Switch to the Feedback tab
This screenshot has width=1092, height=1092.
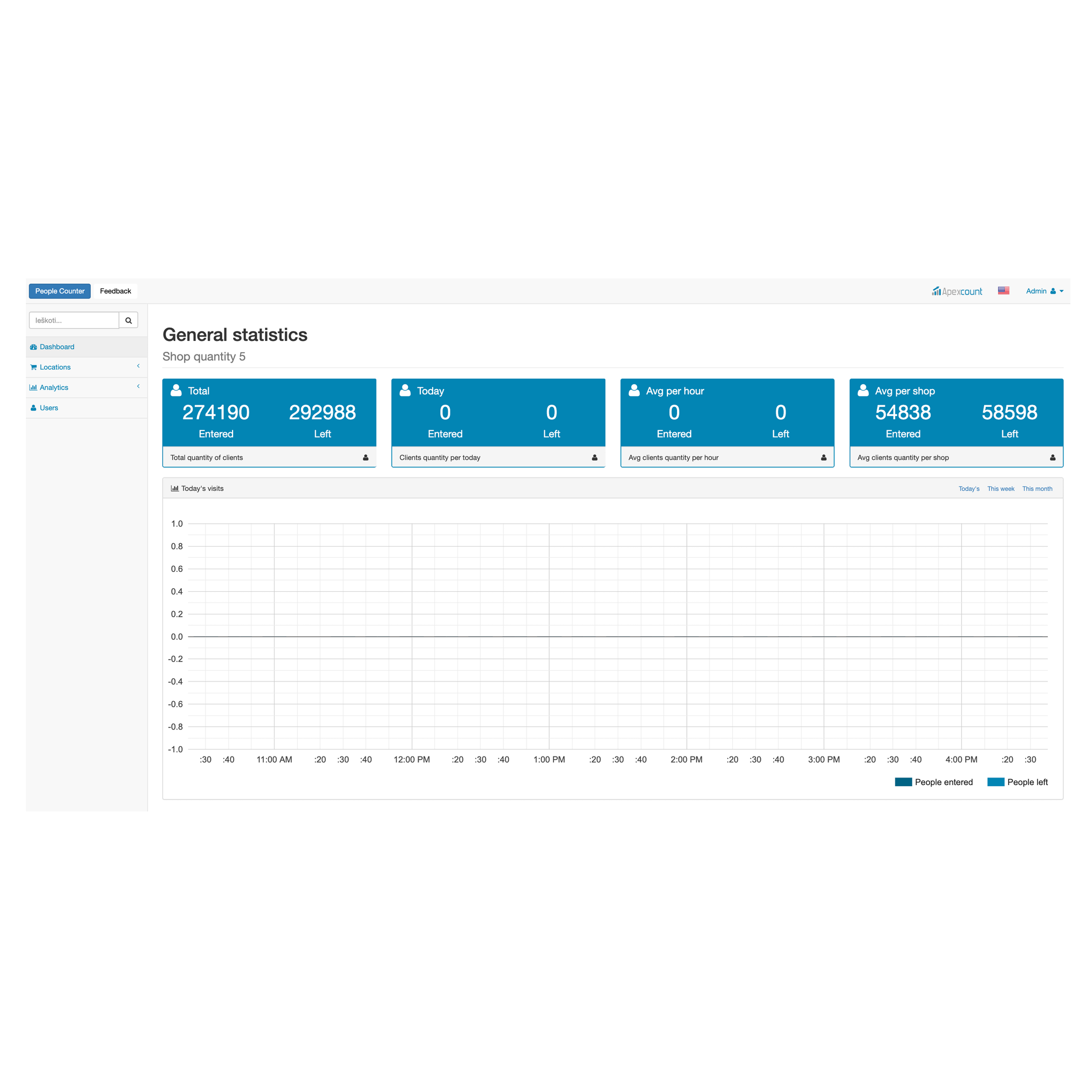[x=115, y=291]
